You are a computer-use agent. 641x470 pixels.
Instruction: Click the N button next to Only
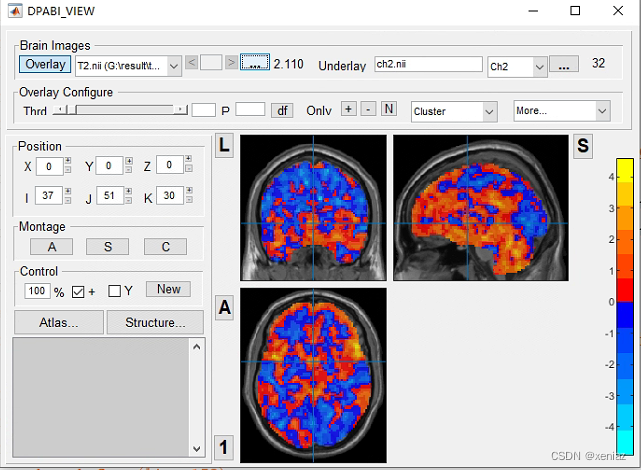coord(389,109)
